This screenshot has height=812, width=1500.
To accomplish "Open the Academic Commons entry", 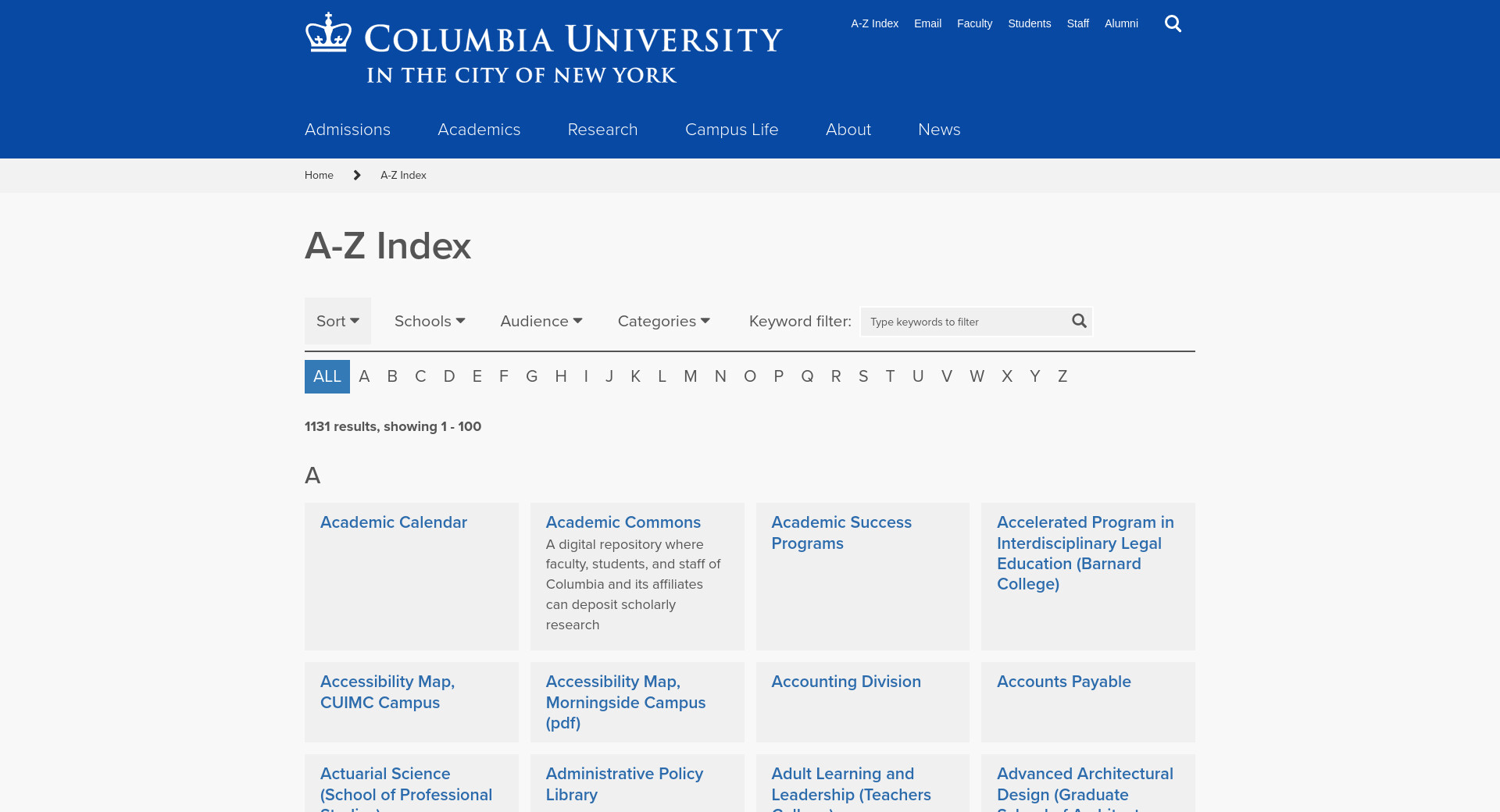I will click(x=623, y=522).
